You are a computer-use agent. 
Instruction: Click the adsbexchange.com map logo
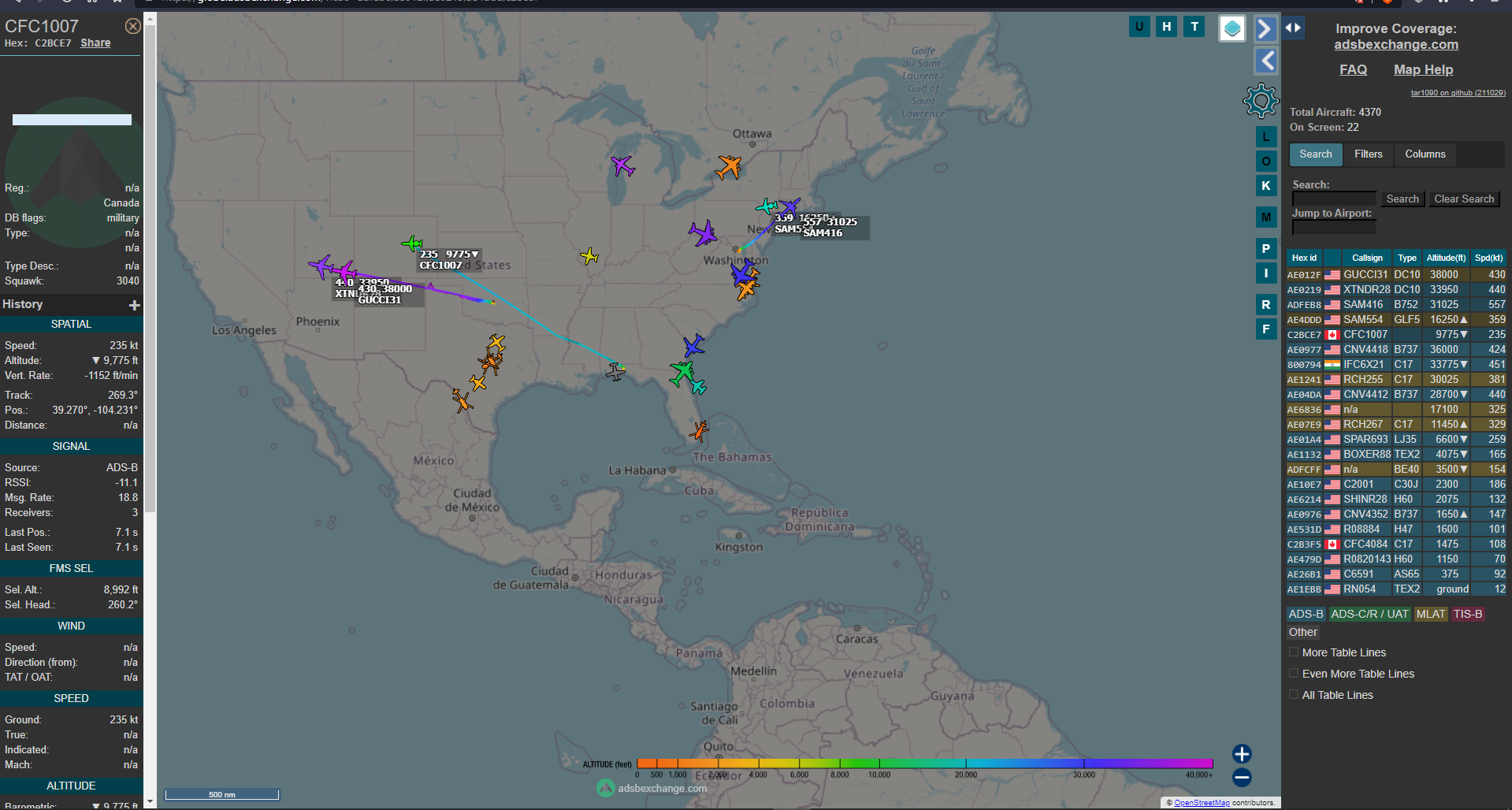pos(652,788)
